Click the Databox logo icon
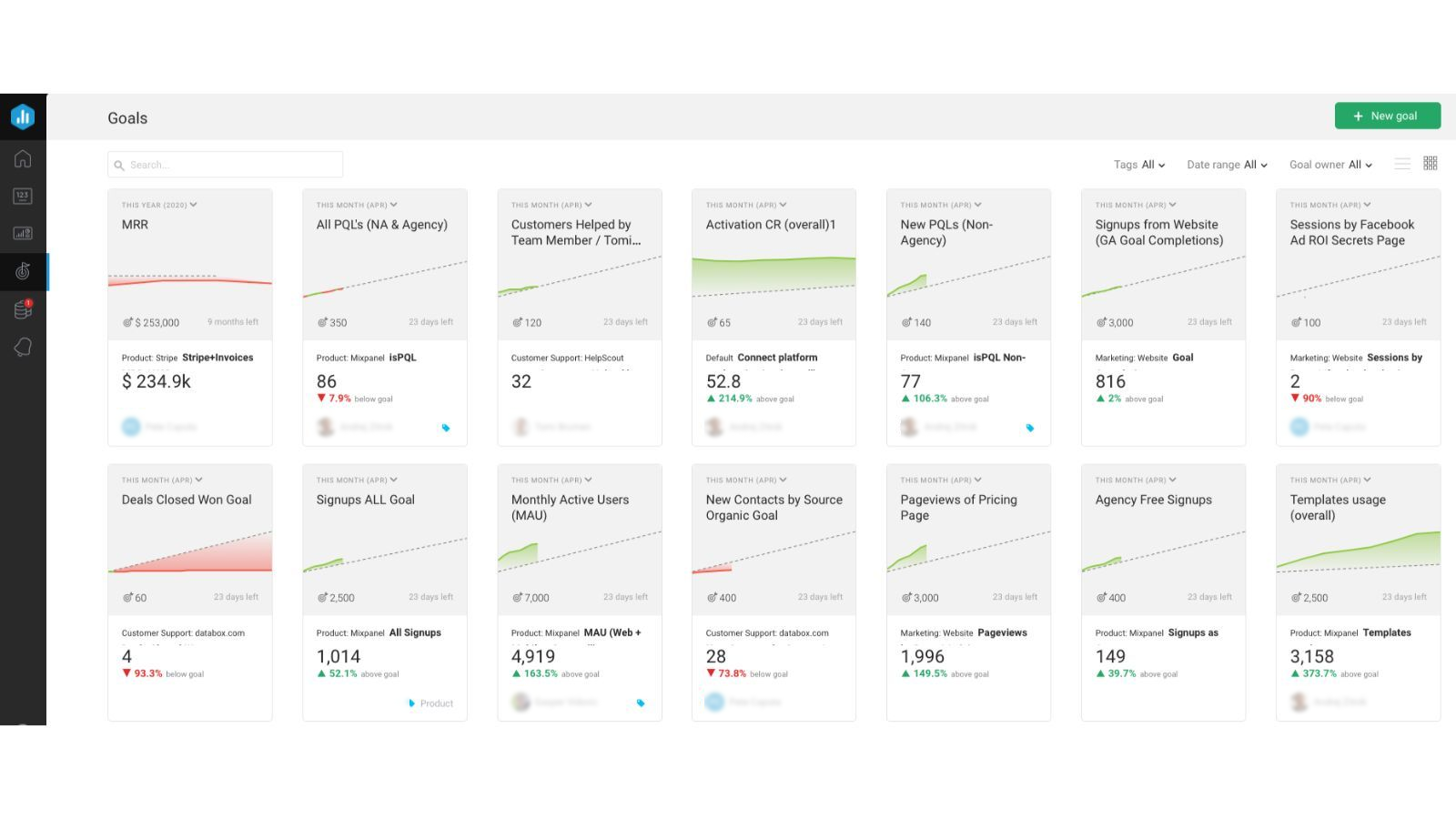 pos(23,116)
